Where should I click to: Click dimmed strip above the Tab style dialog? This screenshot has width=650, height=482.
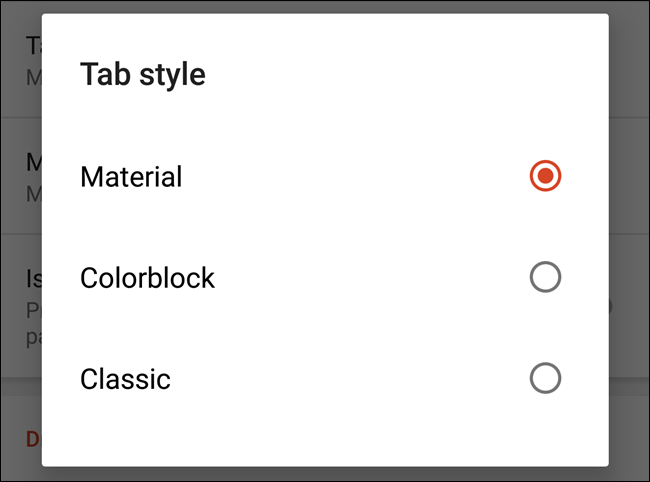pos(325,6)
